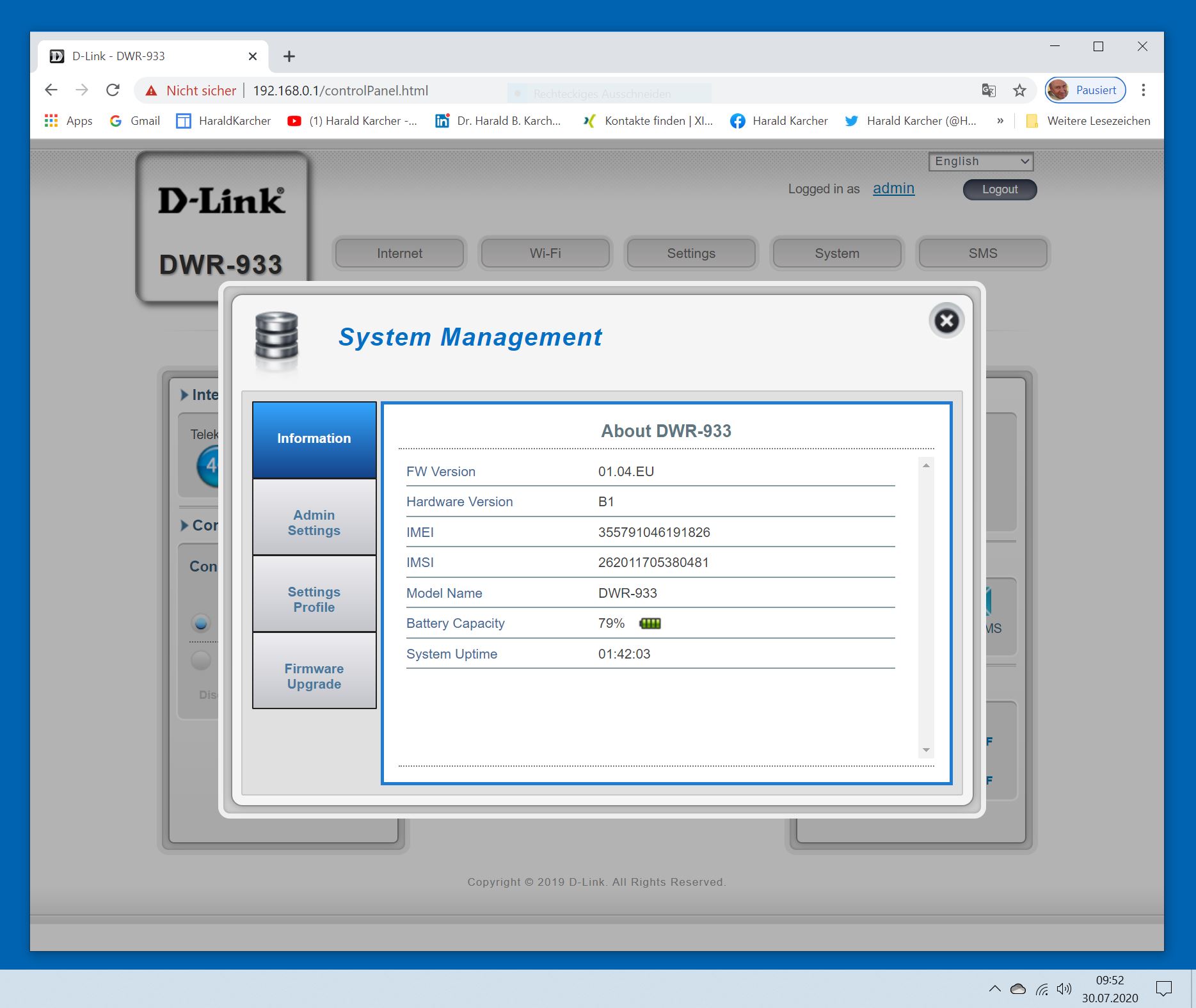
Task: Expand the hidden bookmarks chevron
Action: [x=1000, y=121]
